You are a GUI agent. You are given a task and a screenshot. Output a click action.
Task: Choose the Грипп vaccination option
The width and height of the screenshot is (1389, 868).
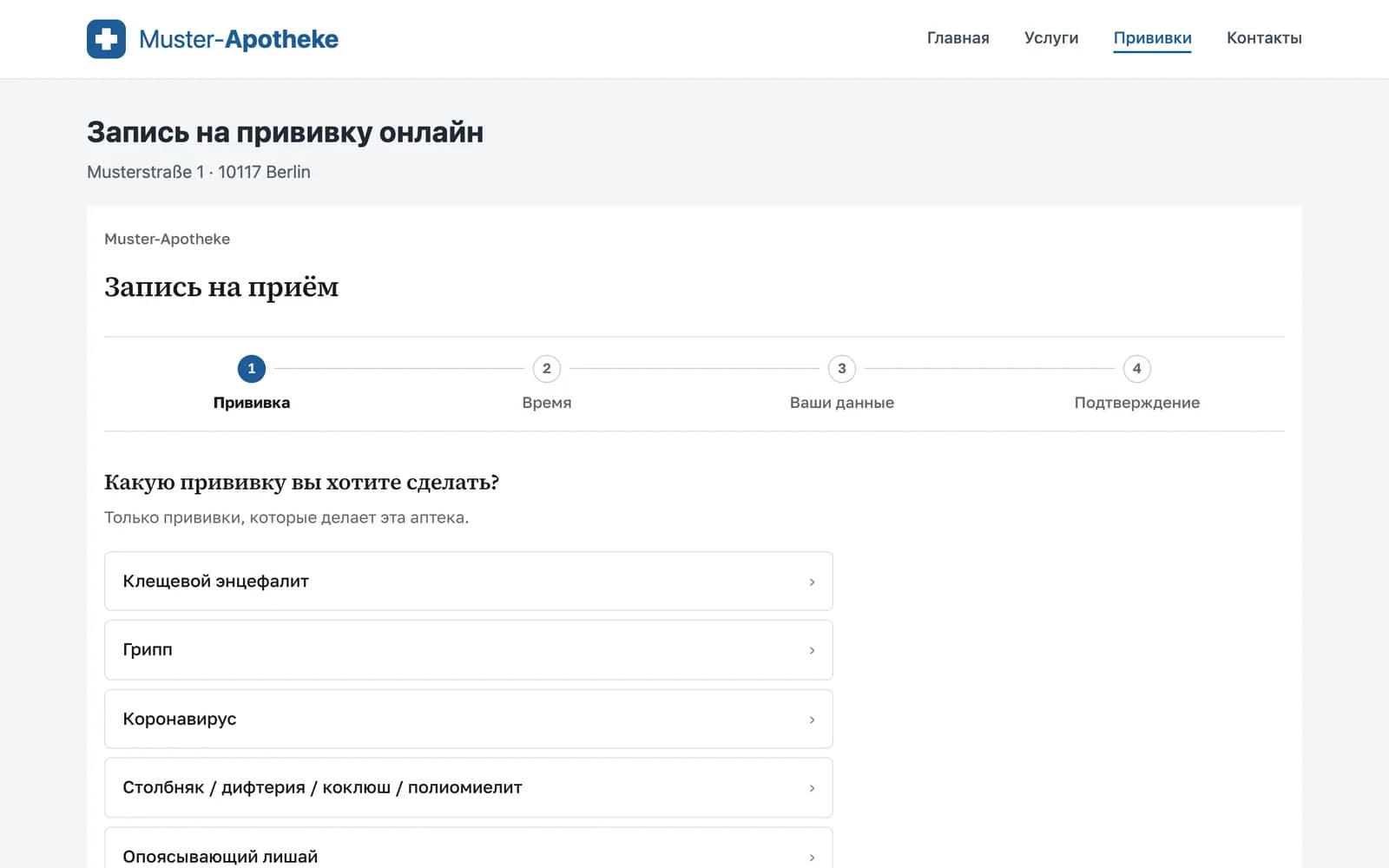tap(469, 650)
